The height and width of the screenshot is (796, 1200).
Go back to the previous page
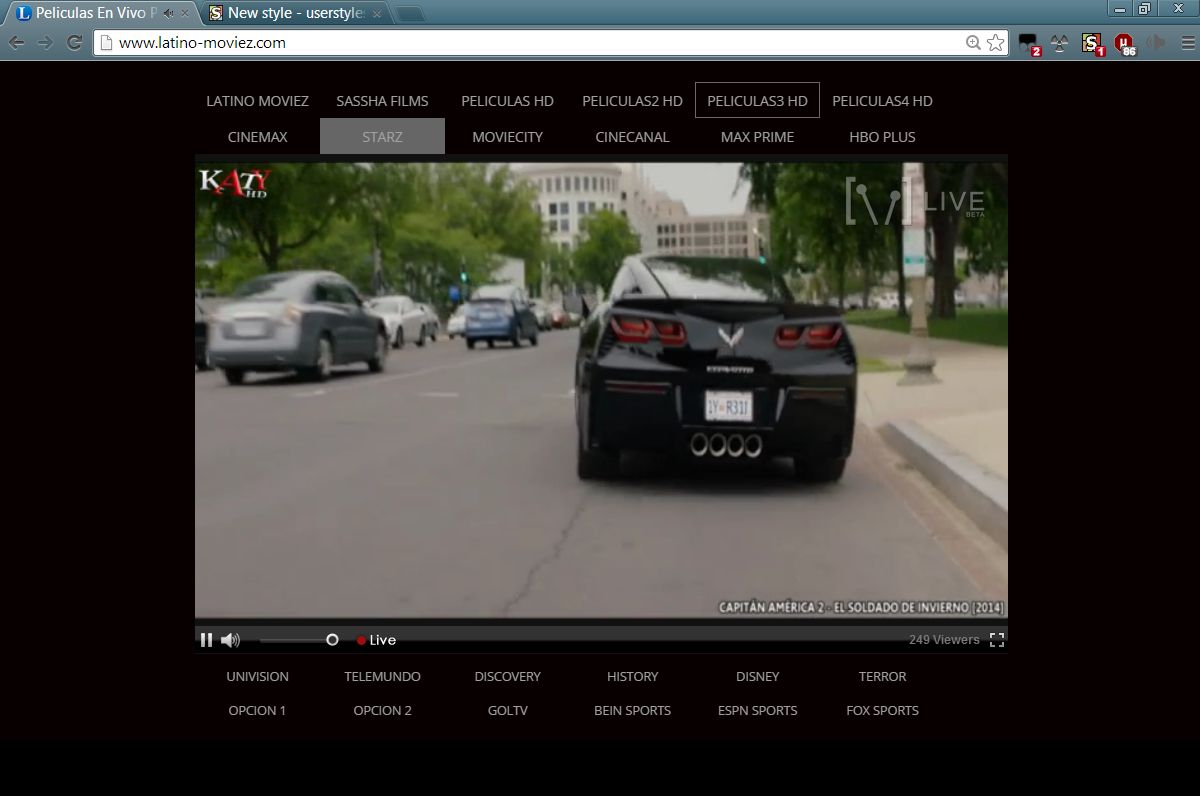click(x=17, y=42)
